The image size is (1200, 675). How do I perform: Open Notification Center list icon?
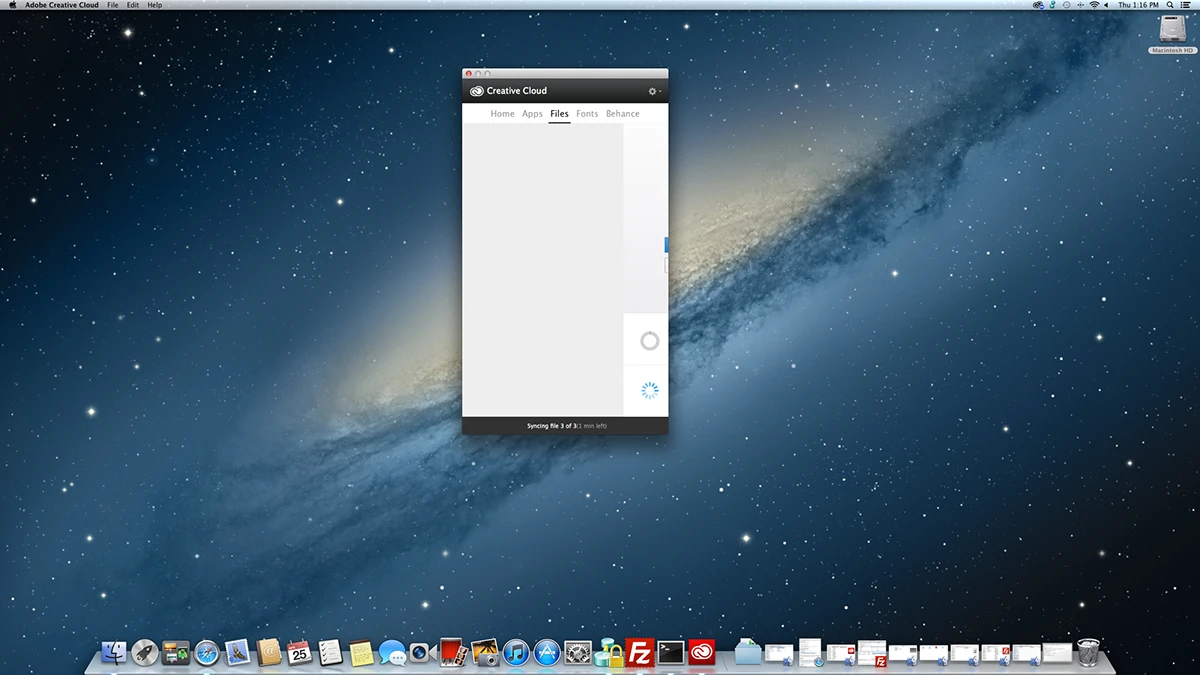1187,5
